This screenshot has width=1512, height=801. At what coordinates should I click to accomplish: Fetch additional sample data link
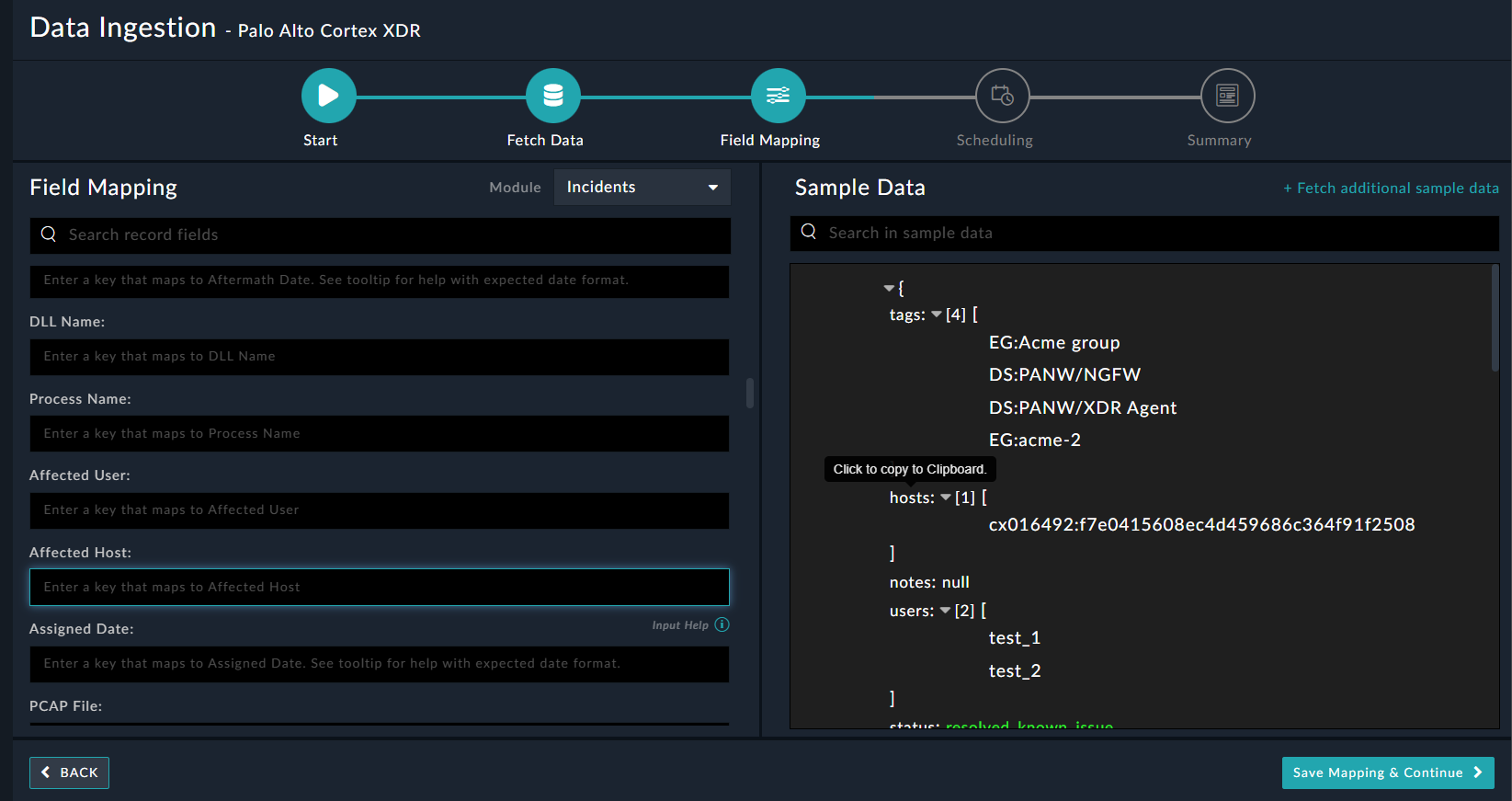point(1391,188)
